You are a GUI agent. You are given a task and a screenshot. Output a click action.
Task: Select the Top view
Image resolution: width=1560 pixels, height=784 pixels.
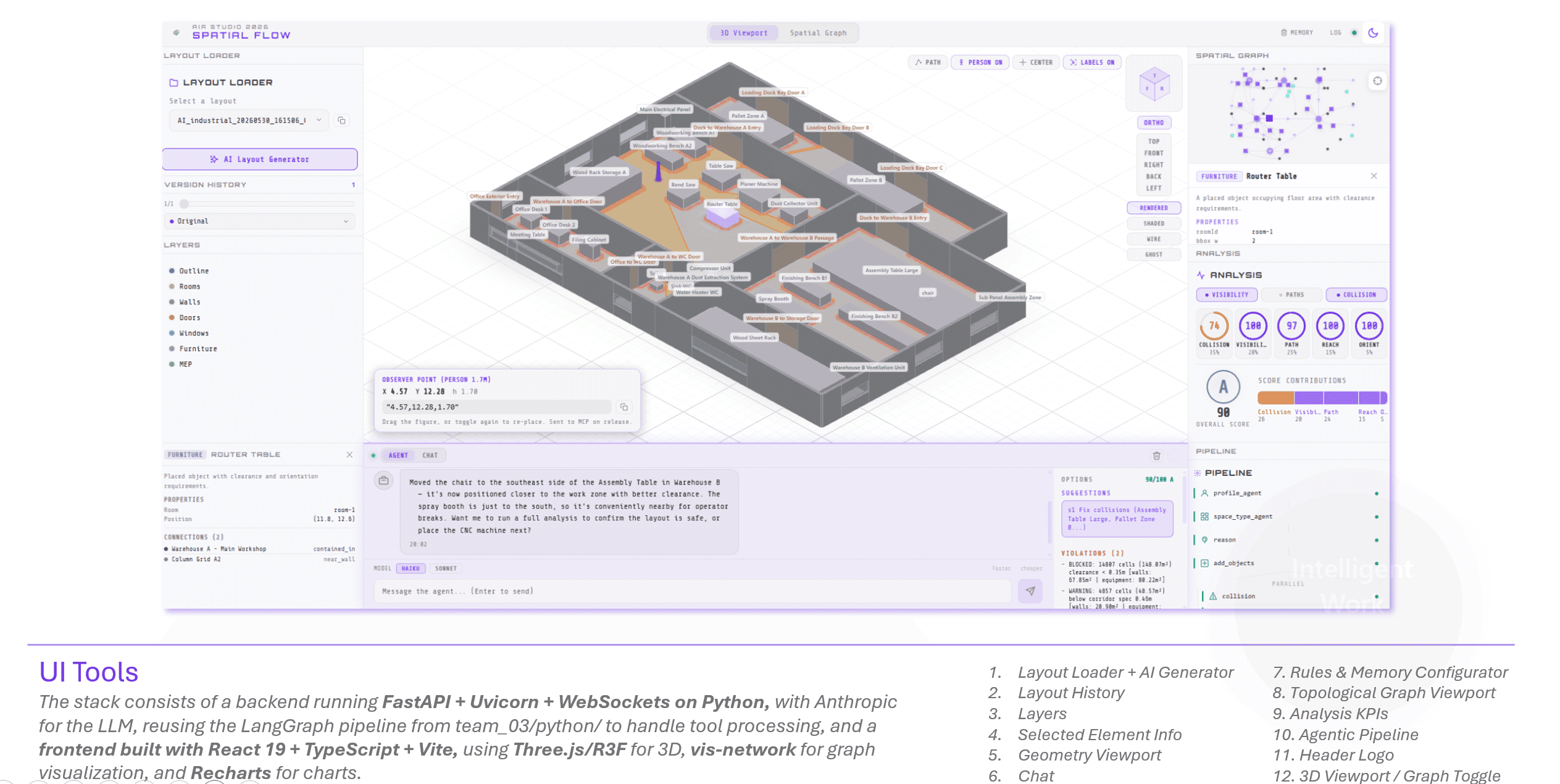1153,141
